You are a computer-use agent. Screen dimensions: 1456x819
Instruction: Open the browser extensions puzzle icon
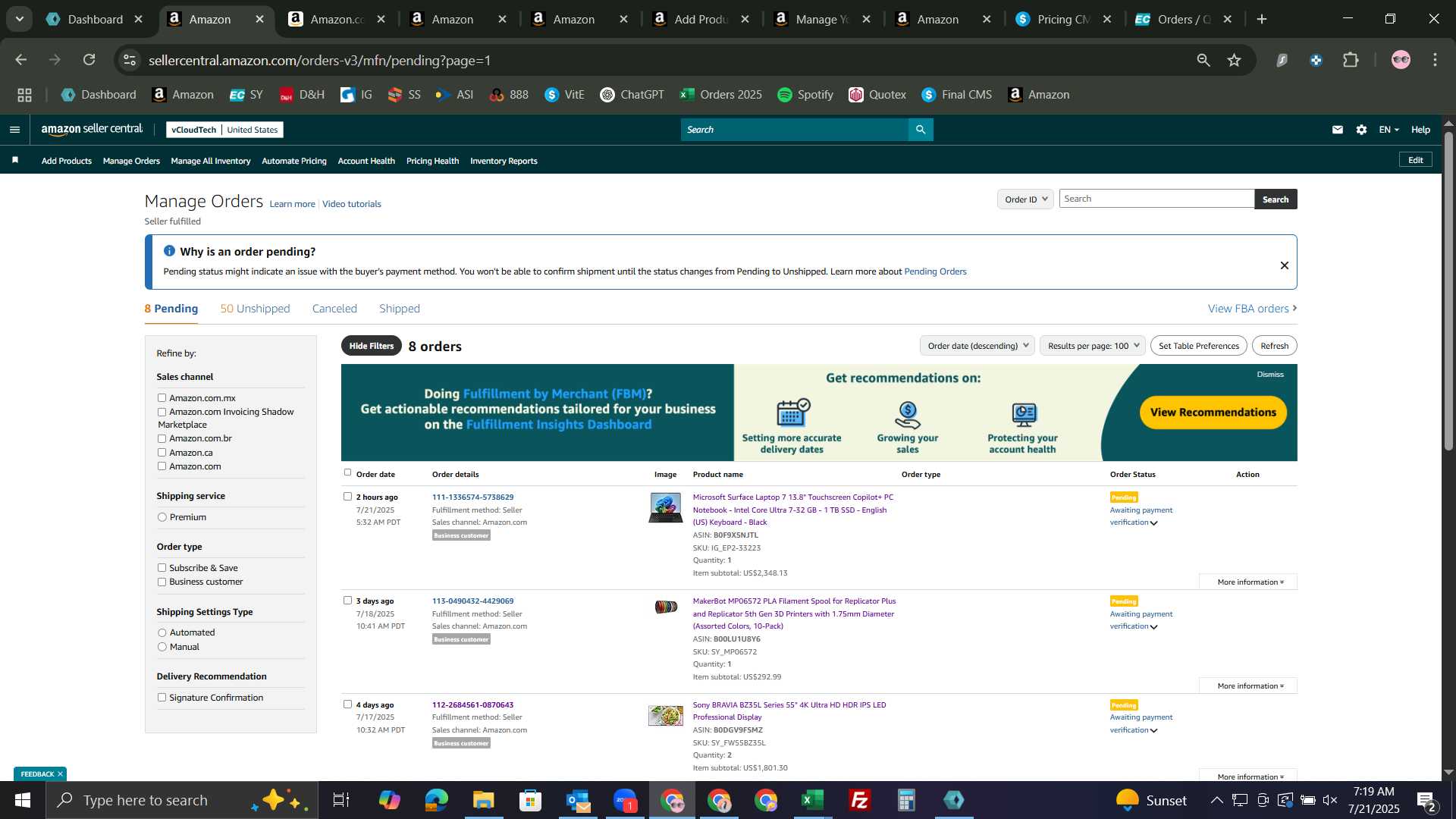tap(1351, 60)
